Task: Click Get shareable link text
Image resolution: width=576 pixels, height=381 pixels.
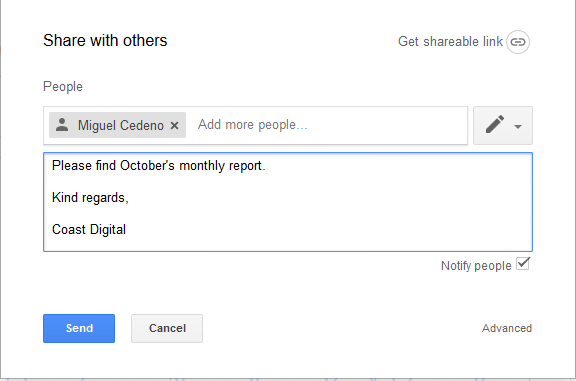Action: point(450,42)
